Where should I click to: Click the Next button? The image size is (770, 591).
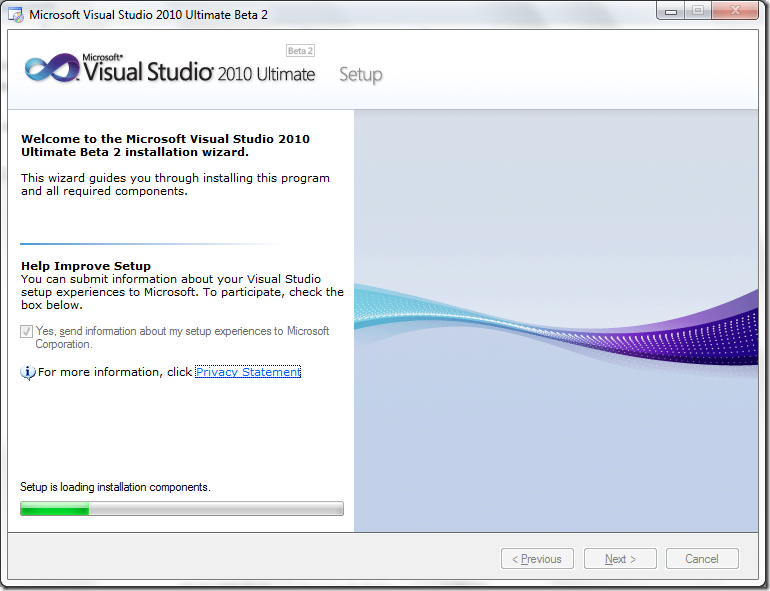click(620, 559)
